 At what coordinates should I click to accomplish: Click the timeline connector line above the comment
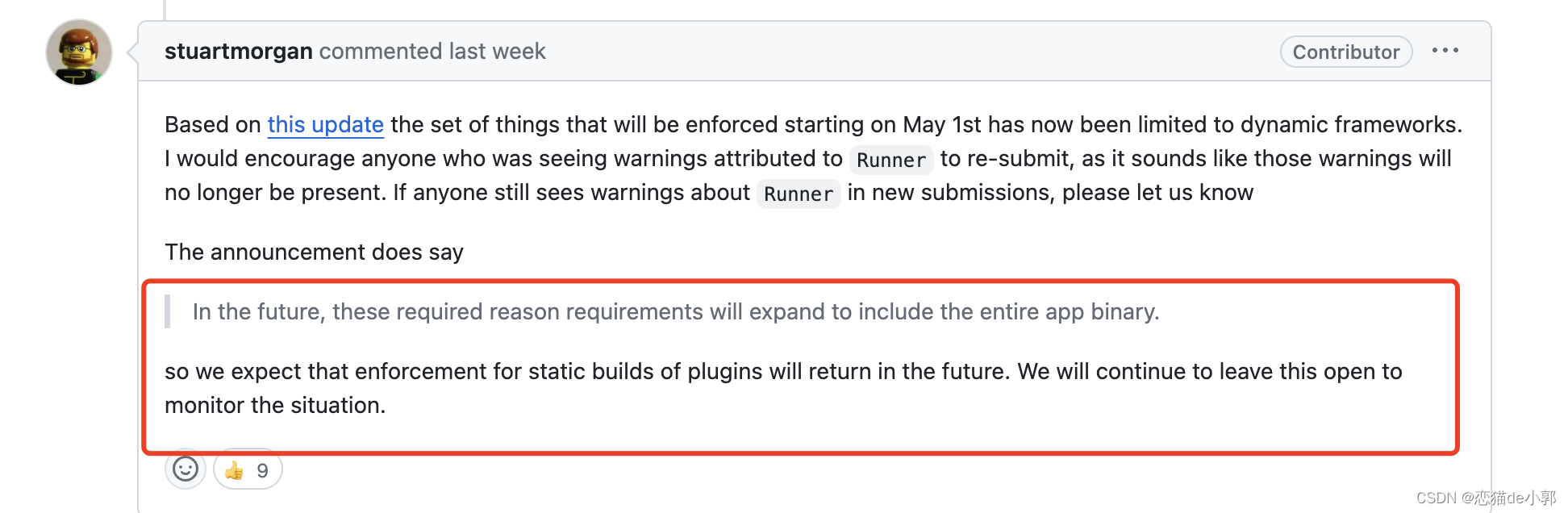165,10
